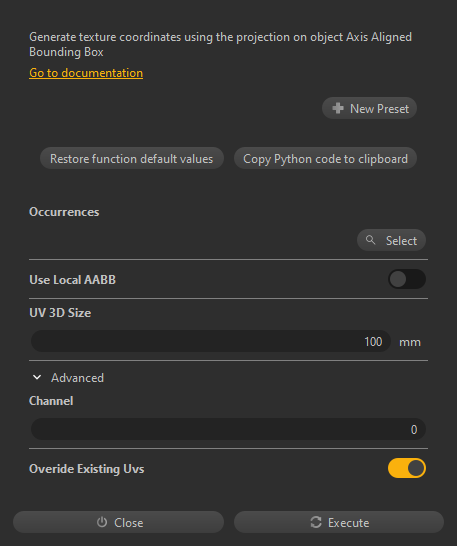The image size is (457, 546).
Task: Click the Occurrences heading label
Action: tap(64, 212)
